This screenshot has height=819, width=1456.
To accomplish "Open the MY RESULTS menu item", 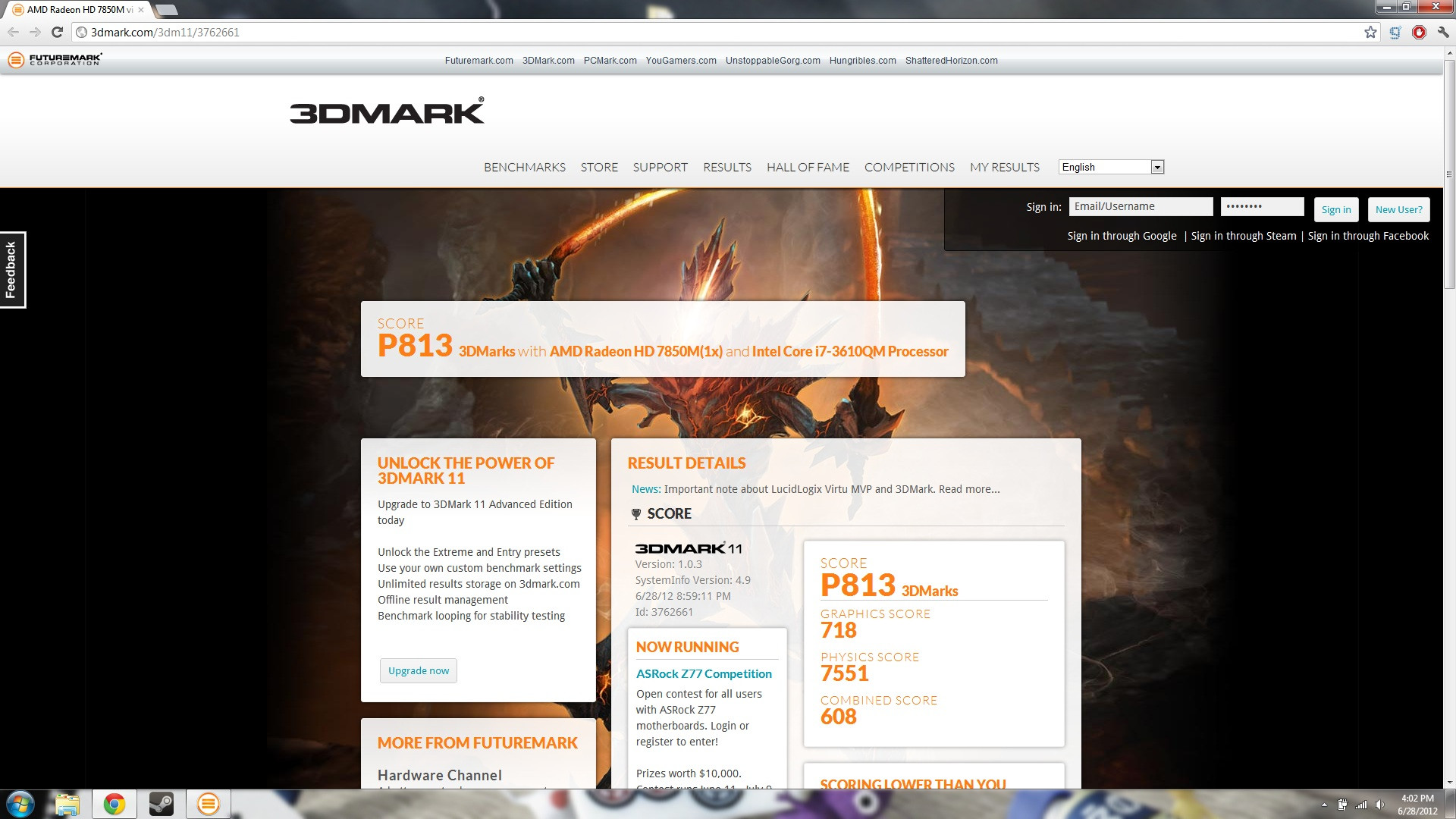I will [x=1005, y=167].
